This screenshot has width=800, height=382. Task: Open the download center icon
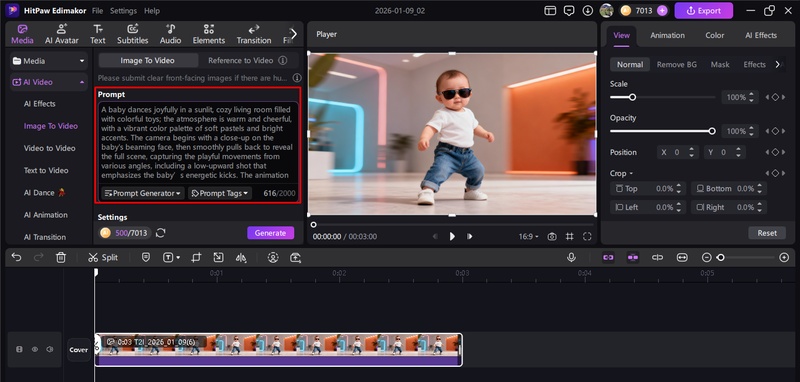coord(588,11)
